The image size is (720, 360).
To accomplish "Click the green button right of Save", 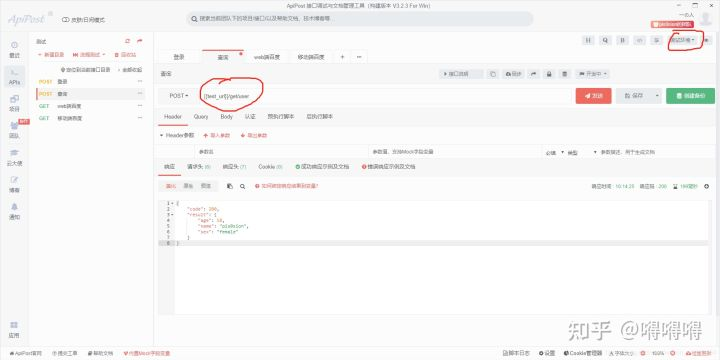I will pyautogui.click(x=690, y=96).
